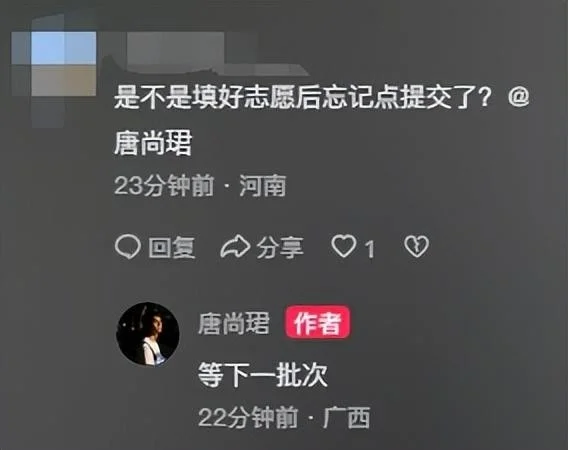This screenshot has height=450, width=568.
Task: Tap the share arrow icon
Action: click(235, 247)
